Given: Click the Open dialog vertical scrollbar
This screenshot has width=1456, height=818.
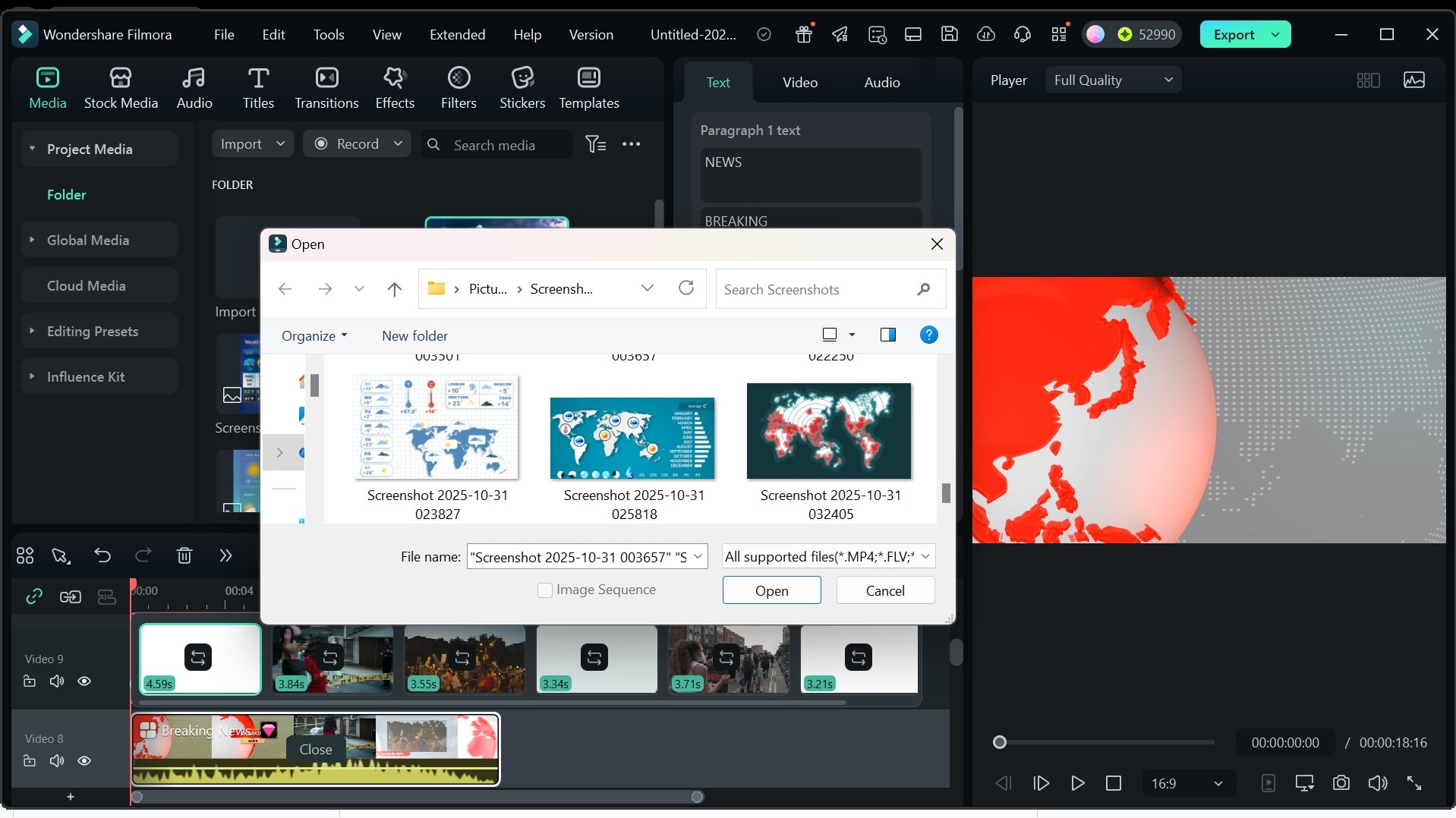Looking at the screenshot, I should pyautogui.click(x=946, y=493).
